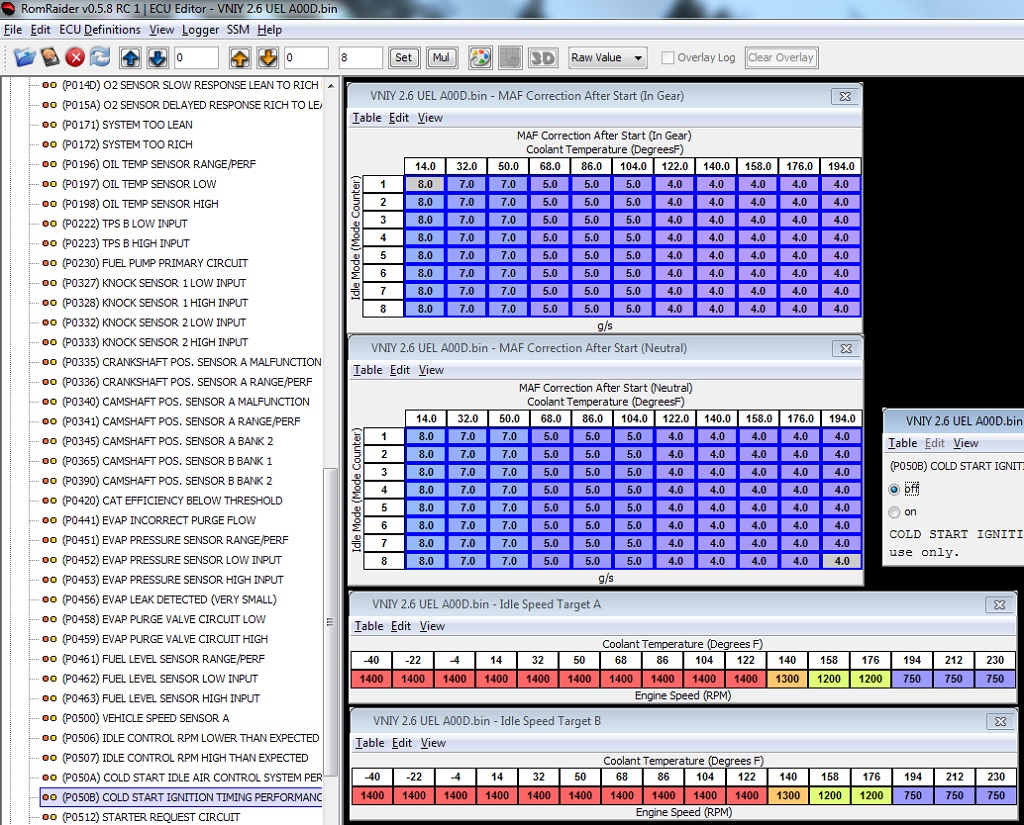Click the open ROM folder icon
This screenshot has height=825, width=1024.
(x=24, y=57)
